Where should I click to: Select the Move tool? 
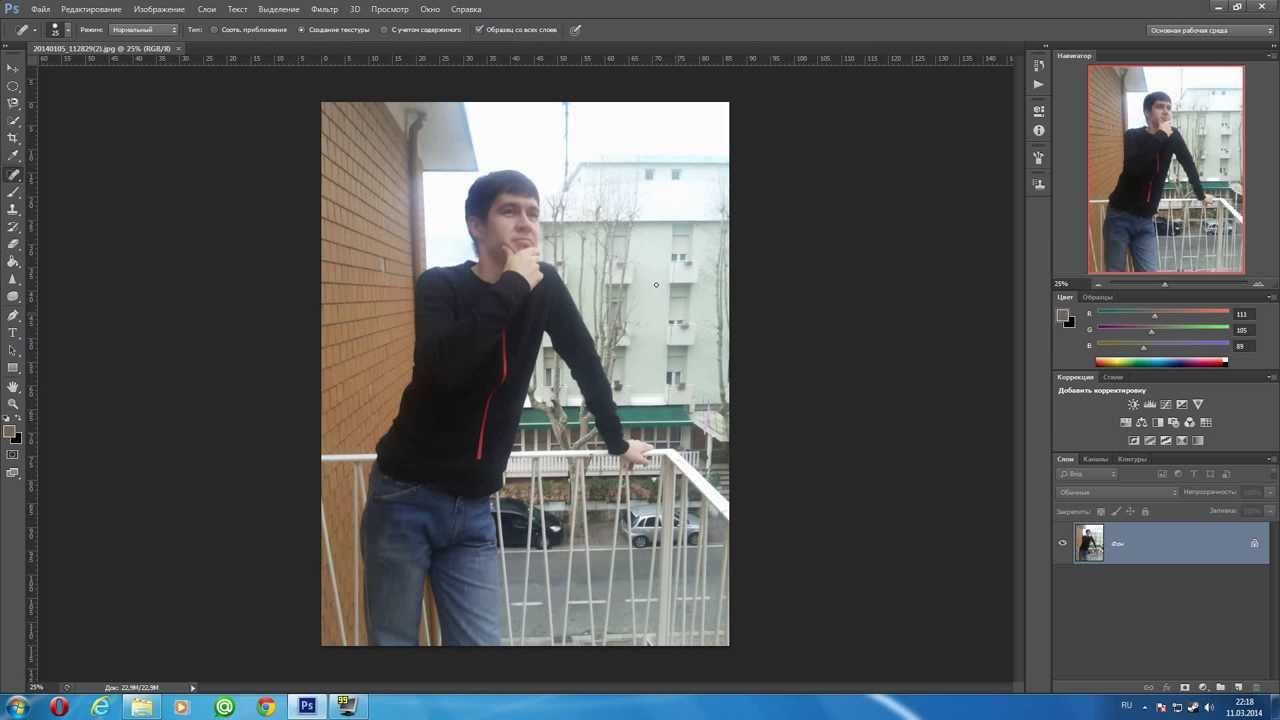point(13,68)
